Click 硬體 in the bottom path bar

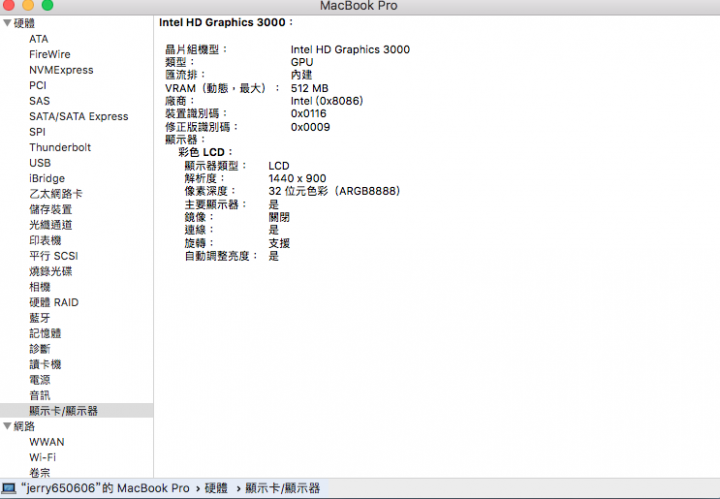[216, 488]
